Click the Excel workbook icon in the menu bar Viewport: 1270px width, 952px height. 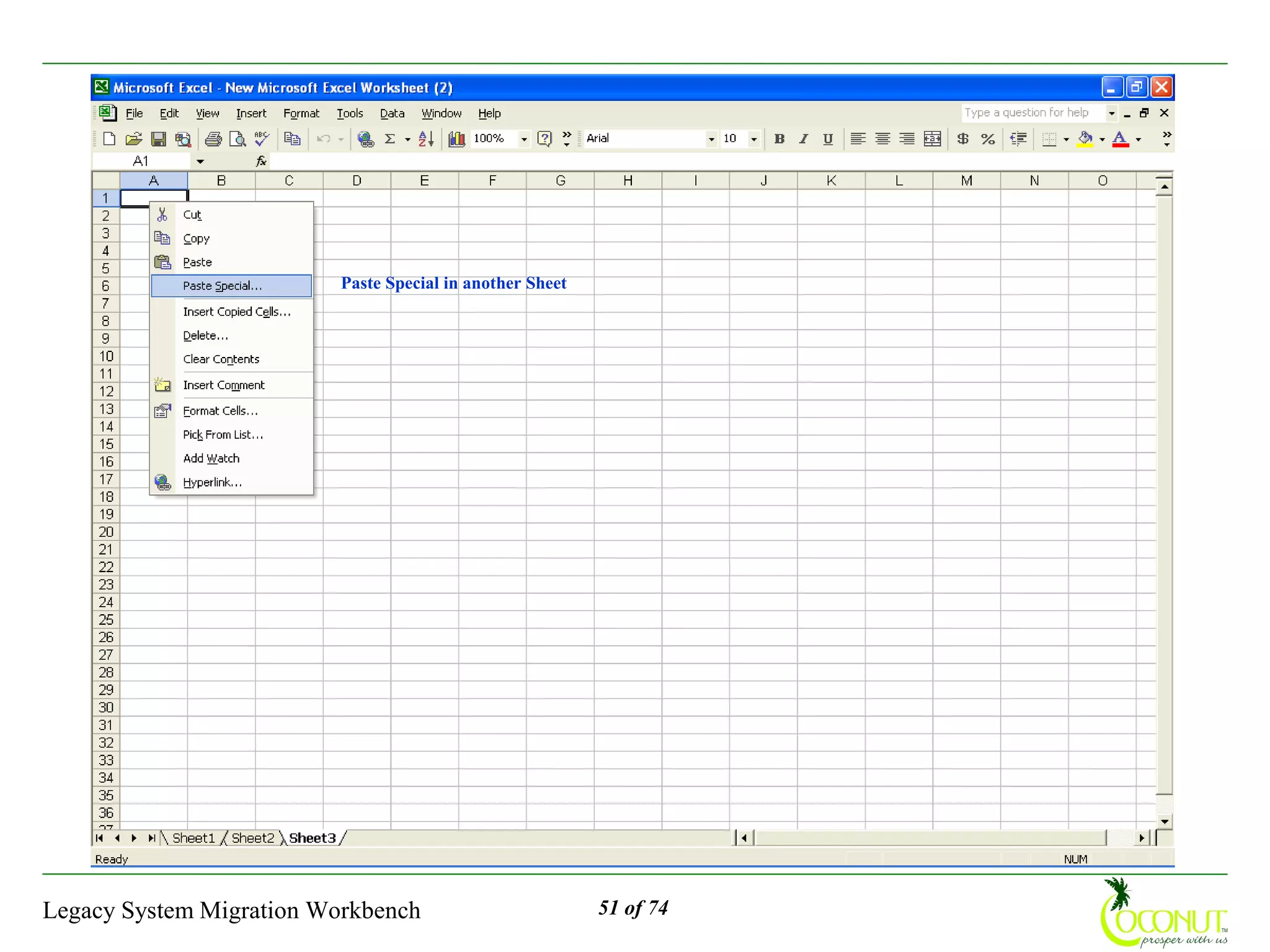[x=107, y=113]
